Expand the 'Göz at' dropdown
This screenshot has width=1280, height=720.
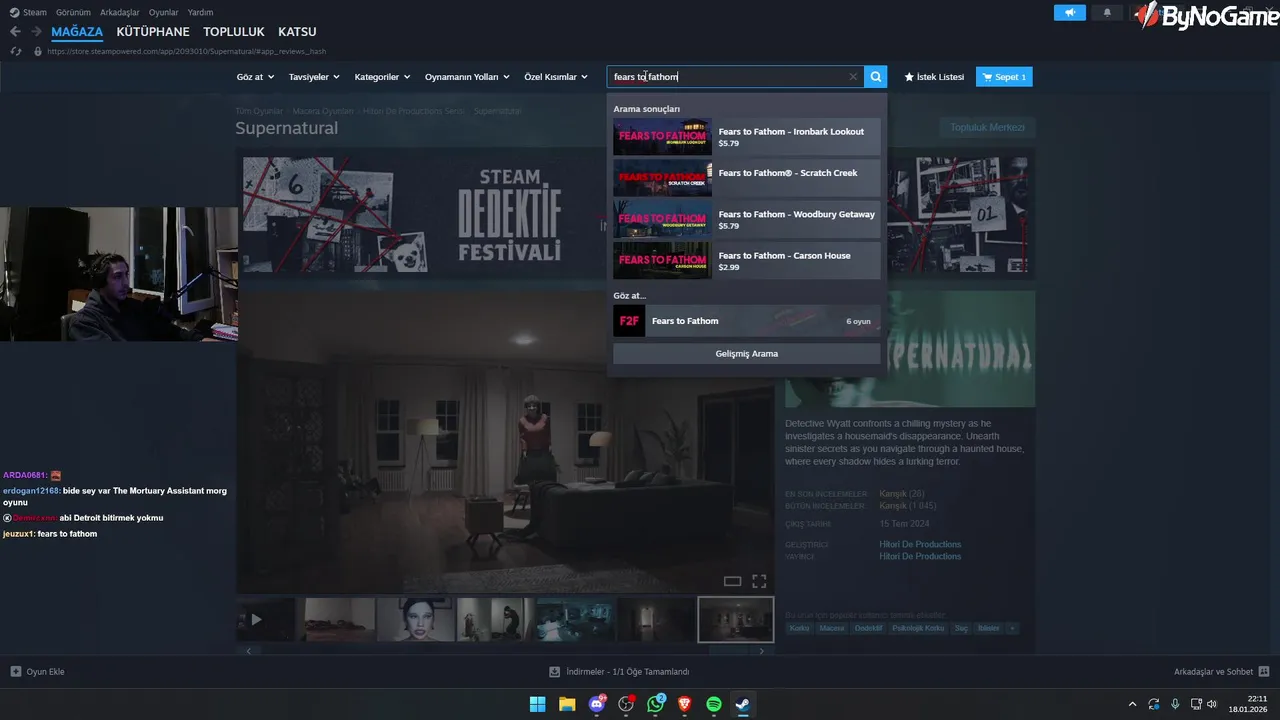[x=255, y=77]
